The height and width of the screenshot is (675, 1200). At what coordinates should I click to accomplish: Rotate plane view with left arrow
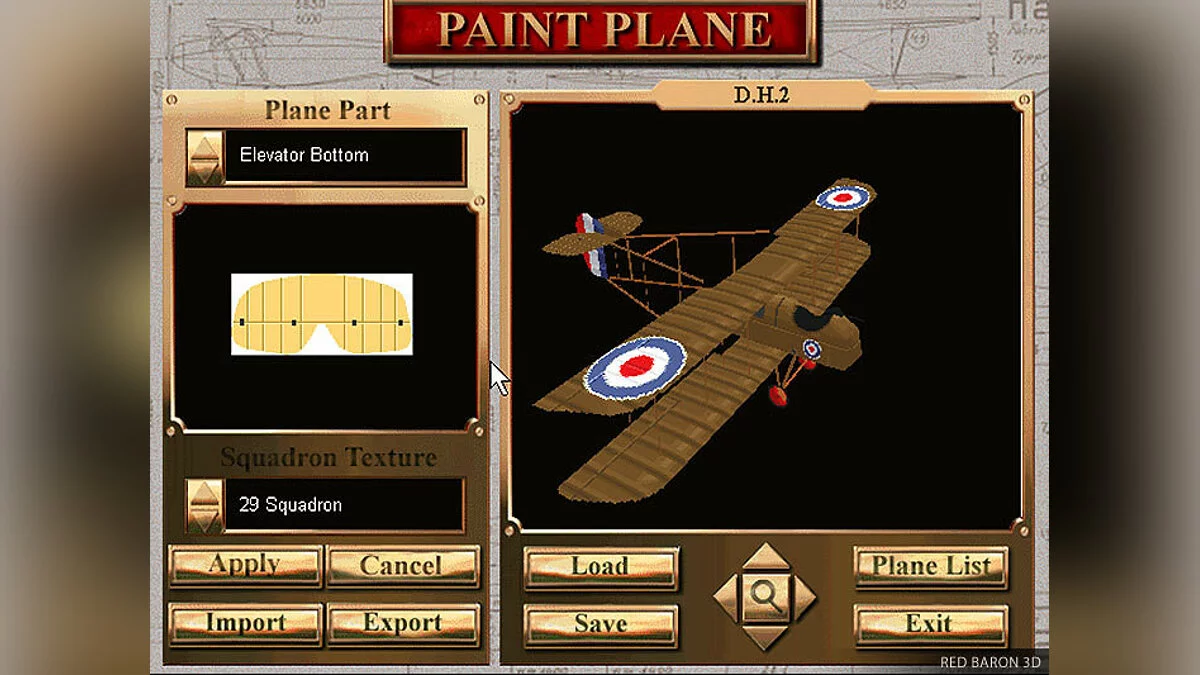coord(726,597)
